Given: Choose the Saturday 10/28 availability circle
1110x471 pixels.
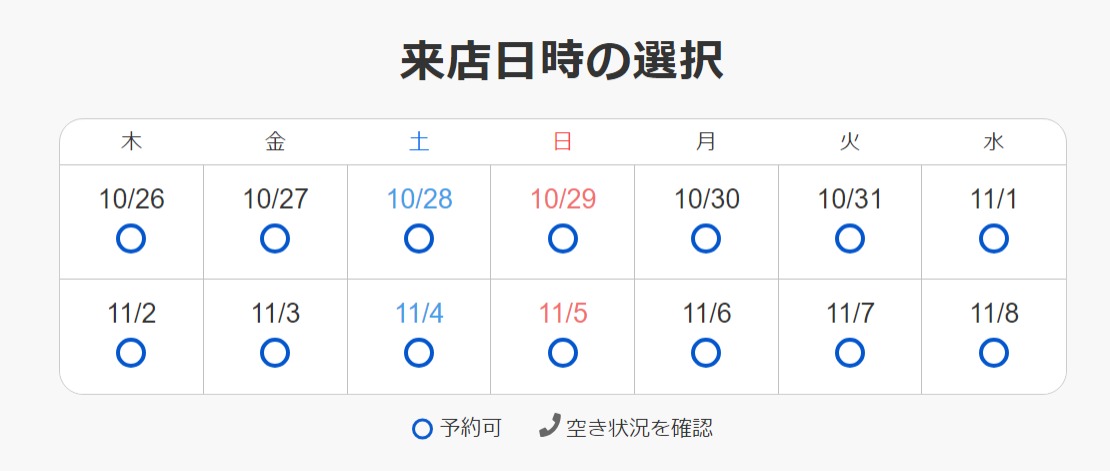Looking at the screenshot, I should tap(419, 239).
